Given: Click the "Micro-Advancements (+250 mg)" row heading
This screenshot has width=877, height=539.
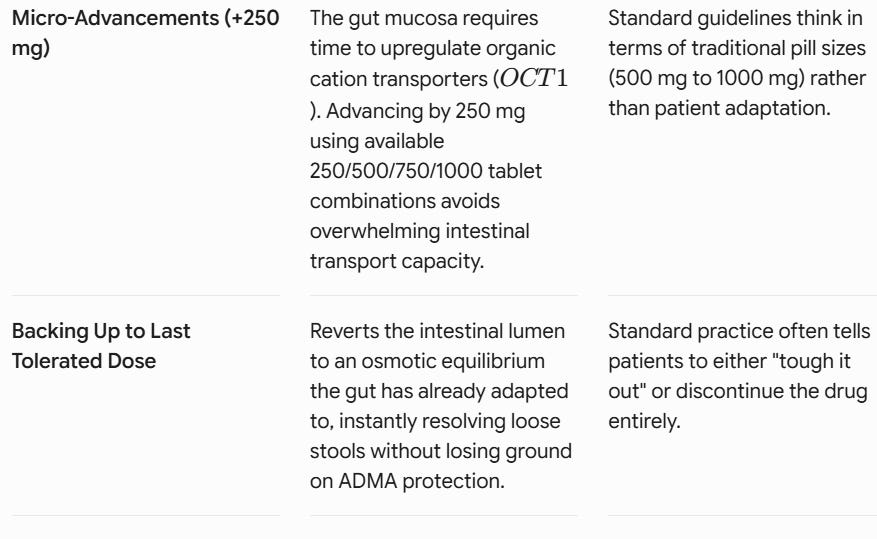Looking at the screenshot, I should 145,33.
